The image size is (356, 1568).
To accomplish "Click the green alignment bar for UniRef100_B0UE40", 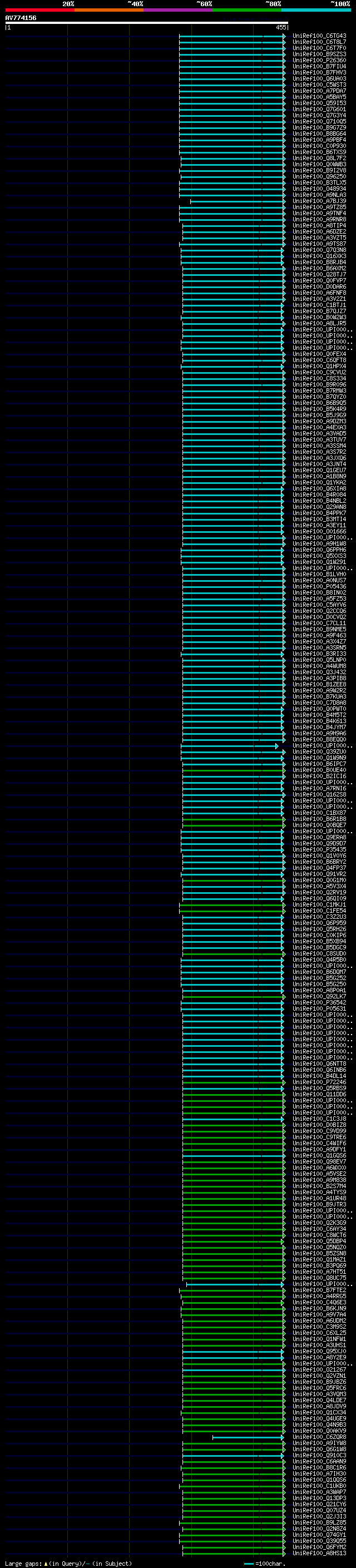I will 234,770.
